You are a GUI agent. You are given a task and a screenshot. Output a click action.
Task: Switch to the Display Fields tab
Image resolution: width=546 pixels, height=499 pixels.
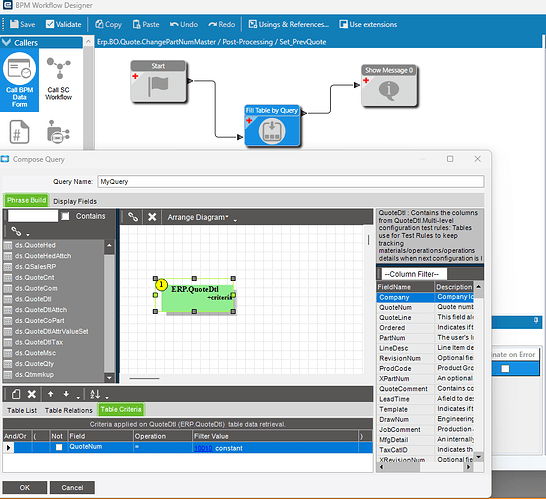(x=75, y=201)
